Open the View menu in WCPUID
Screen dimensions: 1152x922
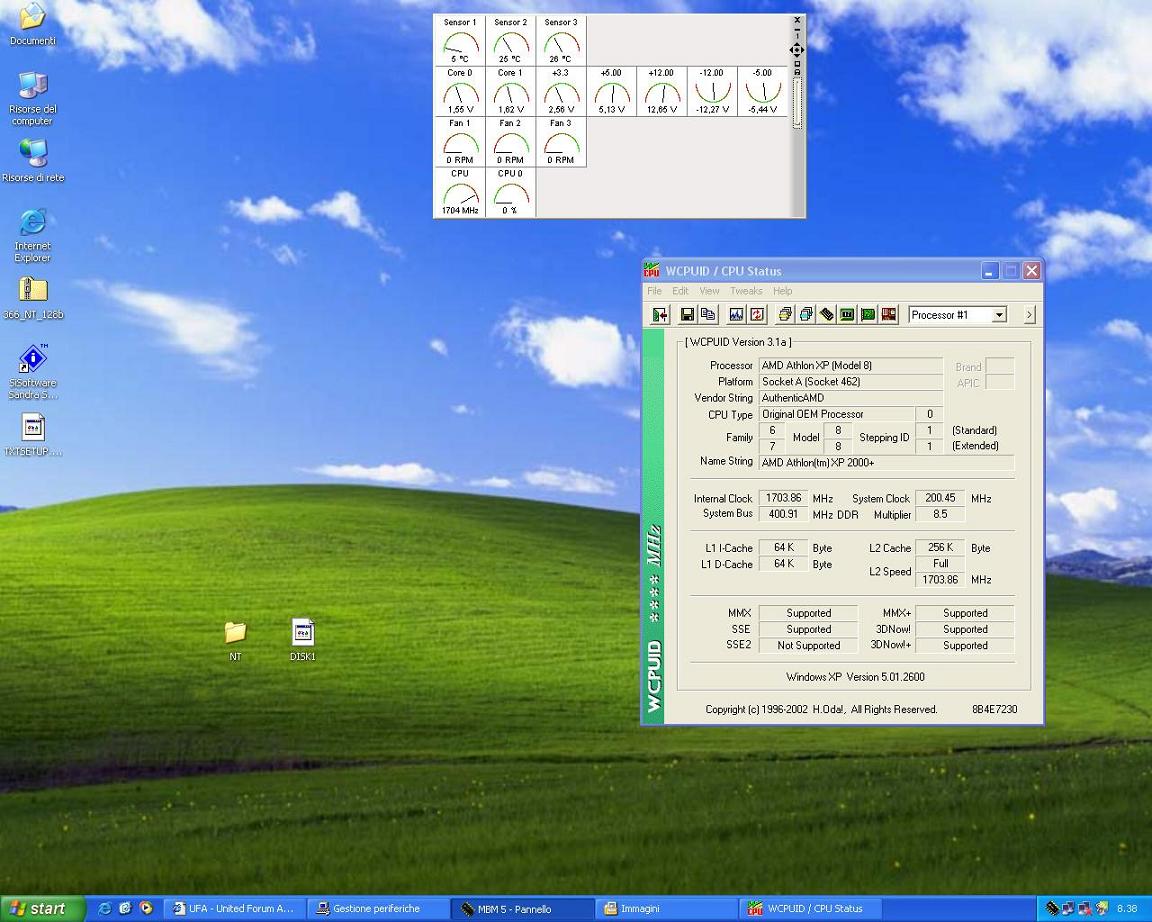point(709,291)
